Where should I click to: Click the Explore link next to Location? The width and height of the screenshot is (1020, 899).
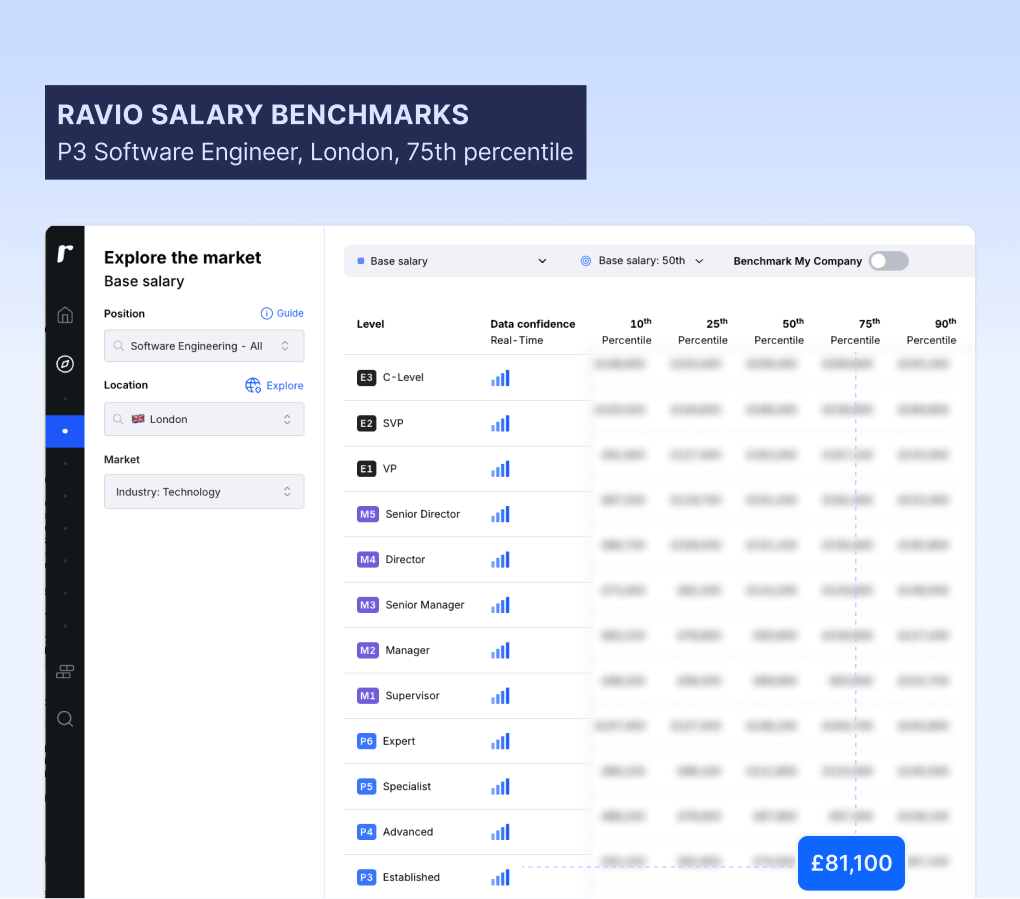pyautogui.click(x=283, y=385)
